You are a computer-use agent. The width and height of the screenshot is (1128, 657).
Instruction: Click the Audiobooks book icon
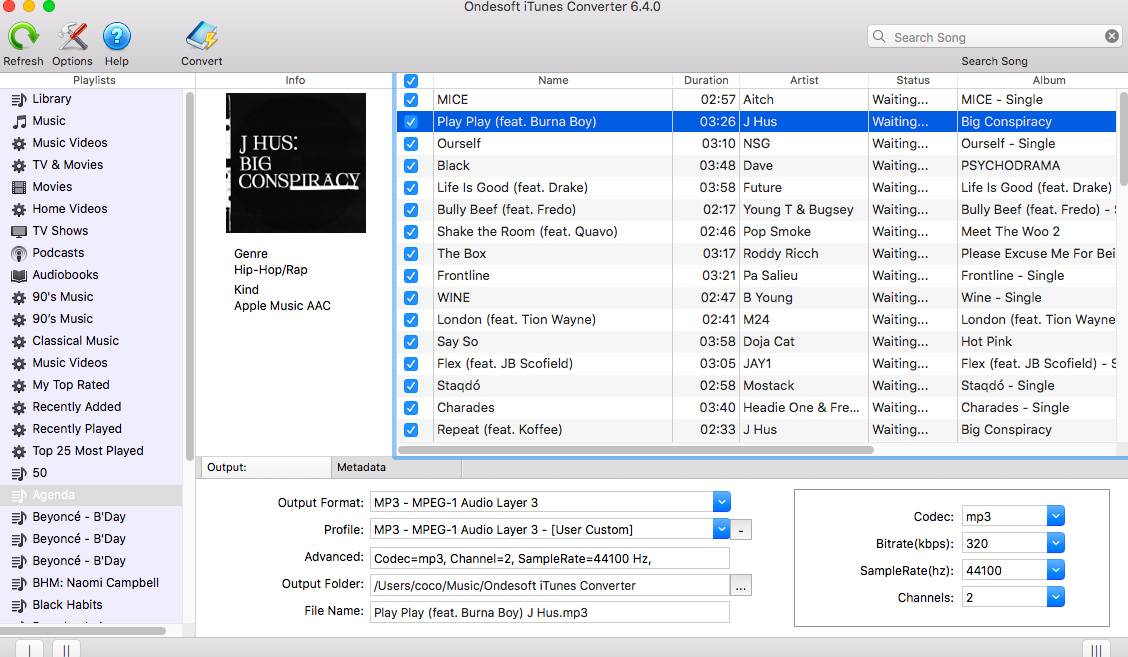tap(19, 275)
